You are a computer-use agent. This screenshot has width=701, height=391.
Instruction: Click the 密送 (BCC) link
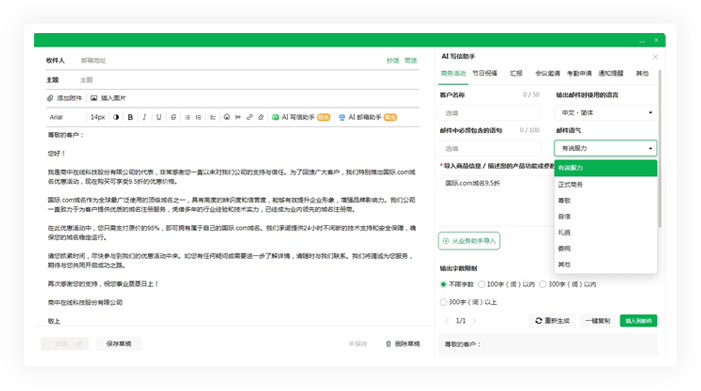click(410, 60)
